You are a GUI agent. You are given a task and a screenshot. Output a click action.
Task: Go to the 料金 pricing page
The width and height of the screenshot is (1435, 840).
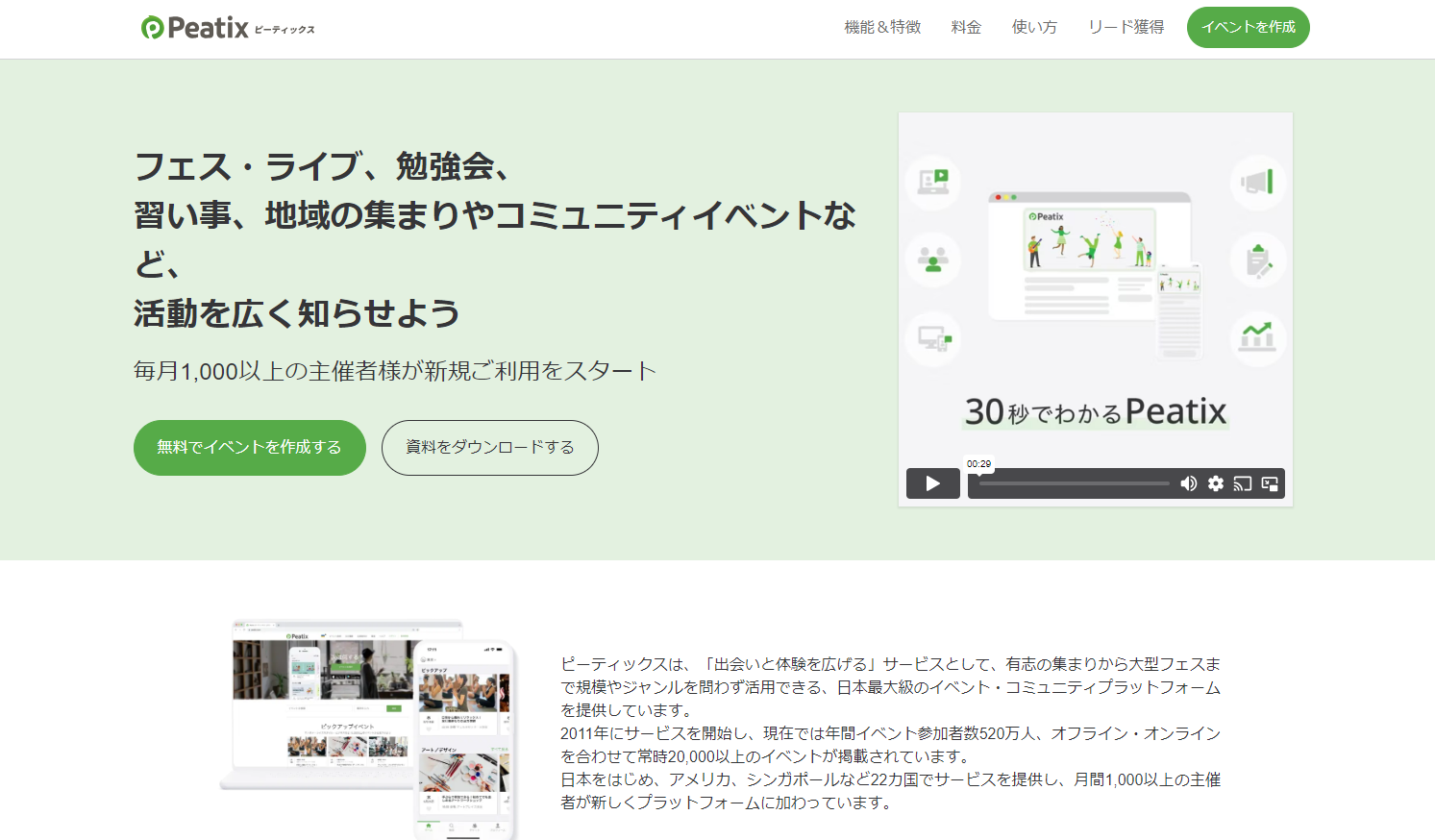(966, 27)
